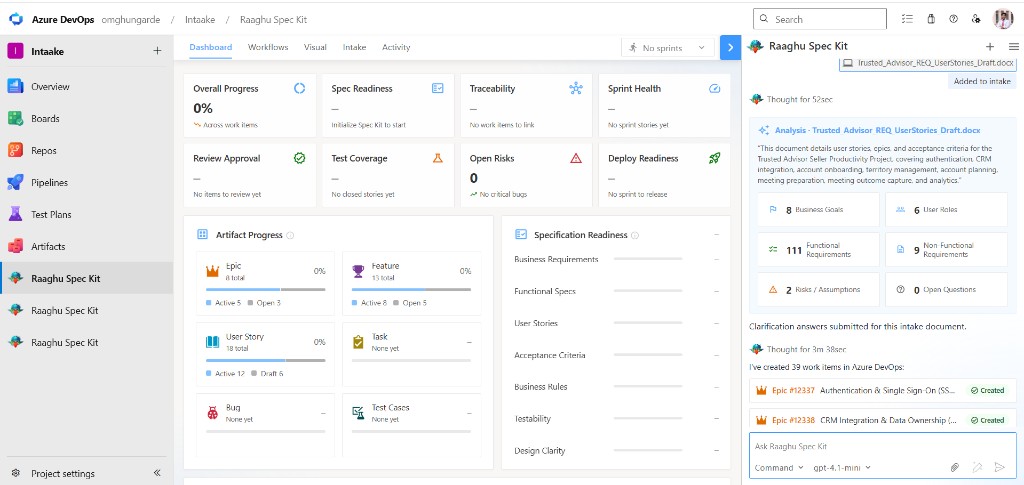Click the Spec Readiness checklist icon
This screenshot has width=1024, height=485.
(438, 88)
